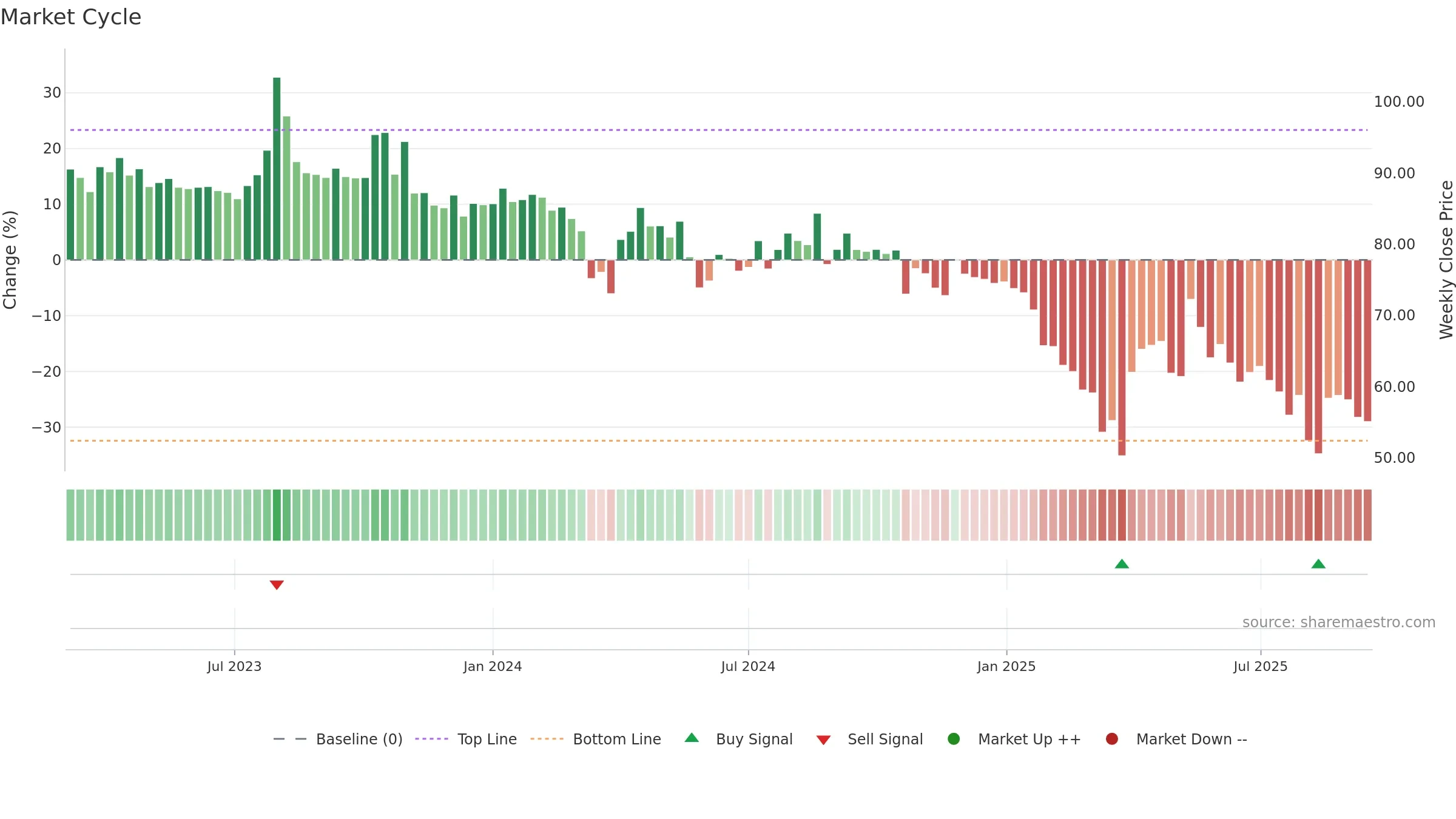1456x819 pixels.
Task: Click the Jul 2025 axis label
Action: [x=1261, y=666]
